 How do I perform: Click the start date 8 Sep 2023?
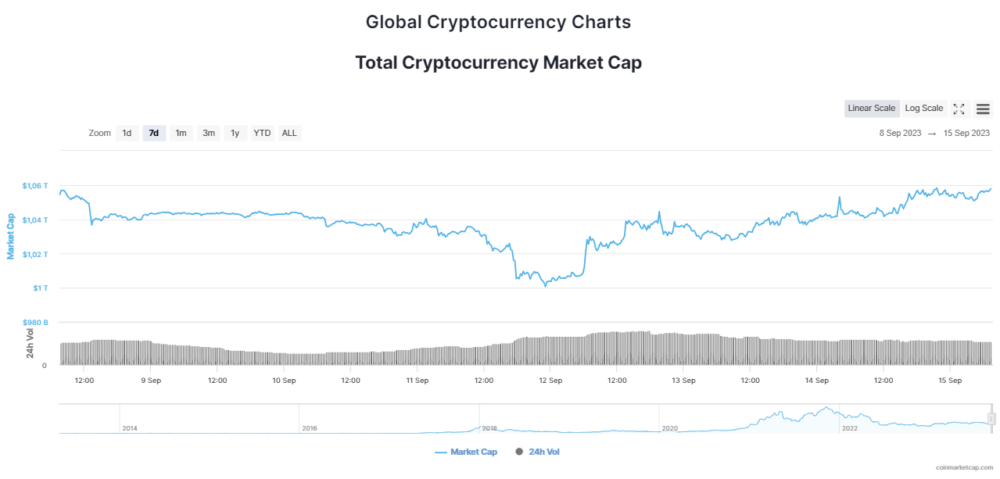pos(900,133)
